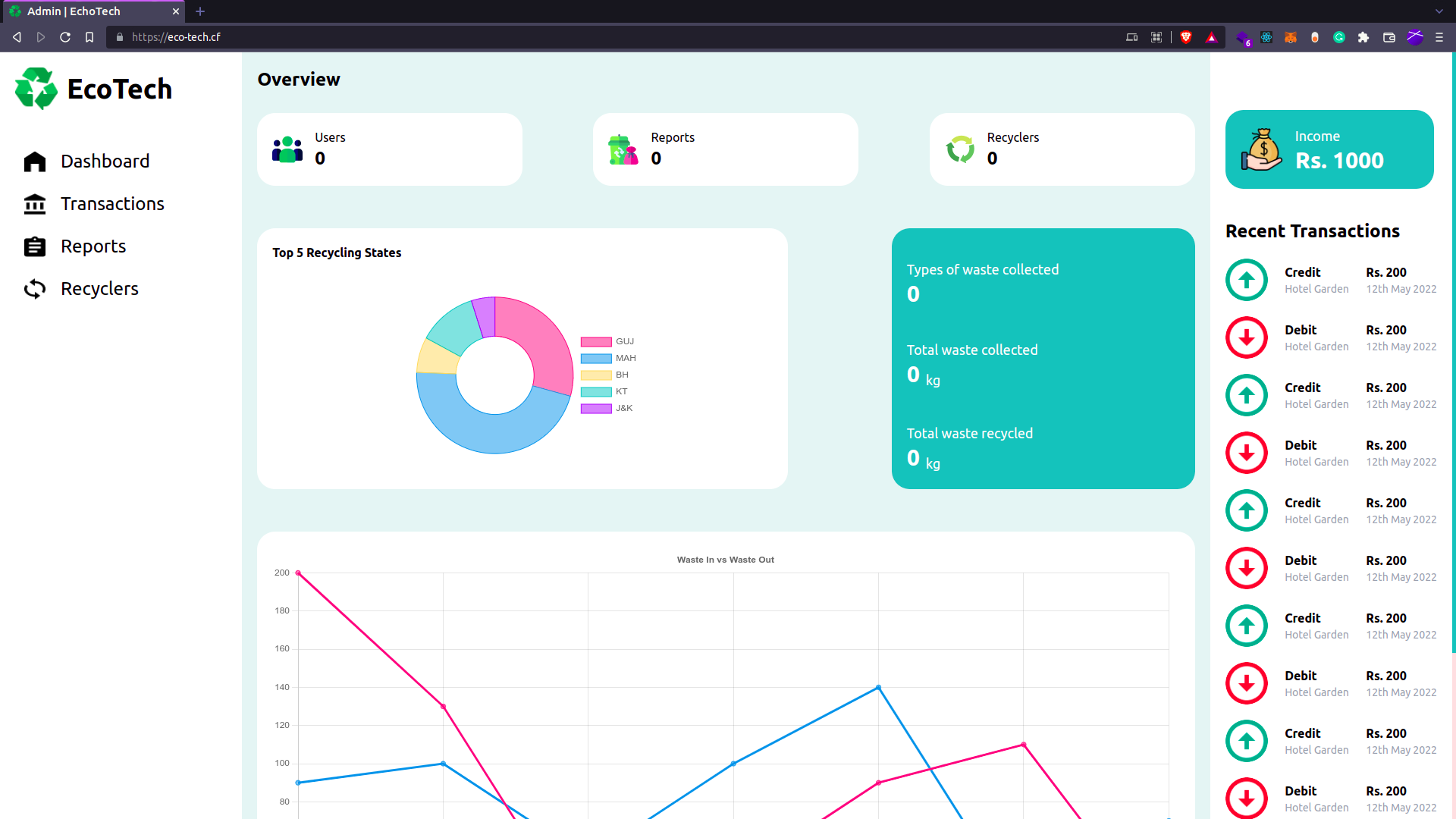Open the browser hamburger menu
This screenshot has height=819, width=1456.
[1439, 37]
